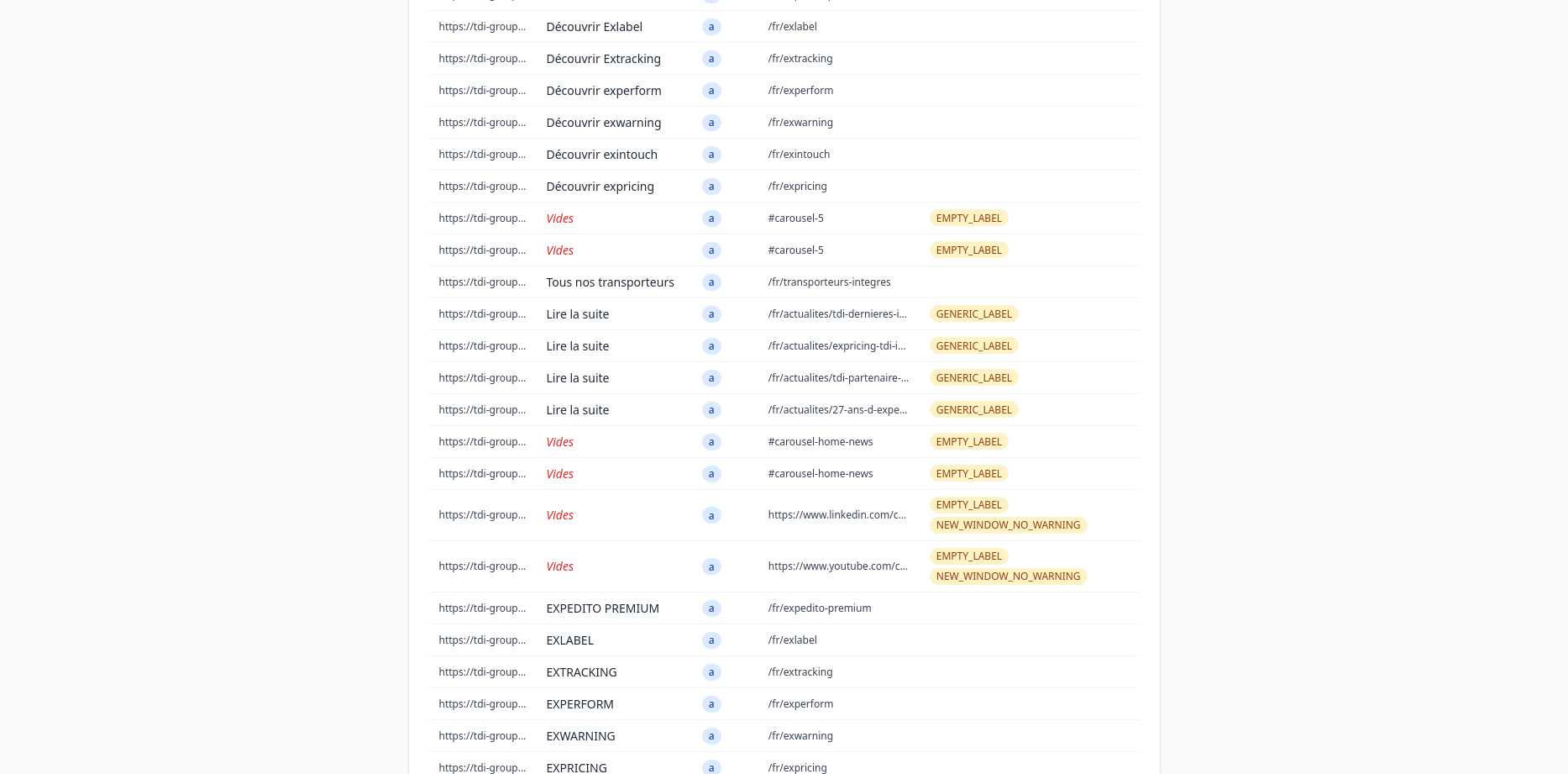Select the page URL in EXPEDITO PREMIUM row
Screen dimensions: 1568x774
482,608
